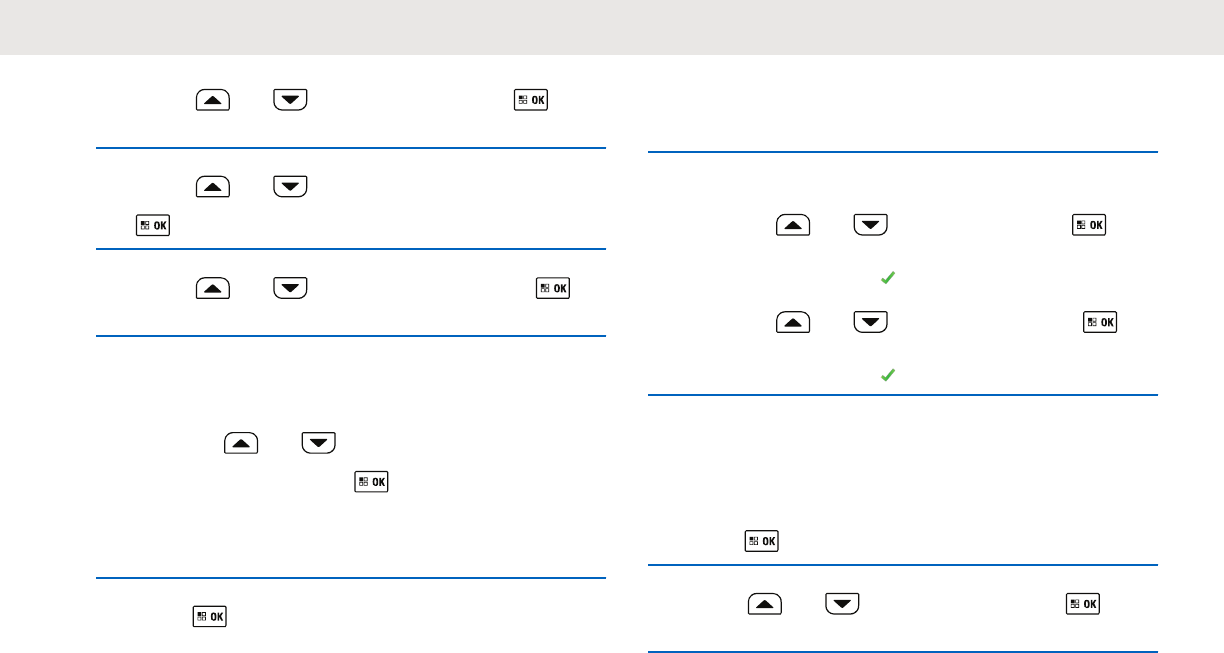Click the down arrow in the right column's second arrow row
This screenshot has width=1224, height=653.
[x=870, y=323]
